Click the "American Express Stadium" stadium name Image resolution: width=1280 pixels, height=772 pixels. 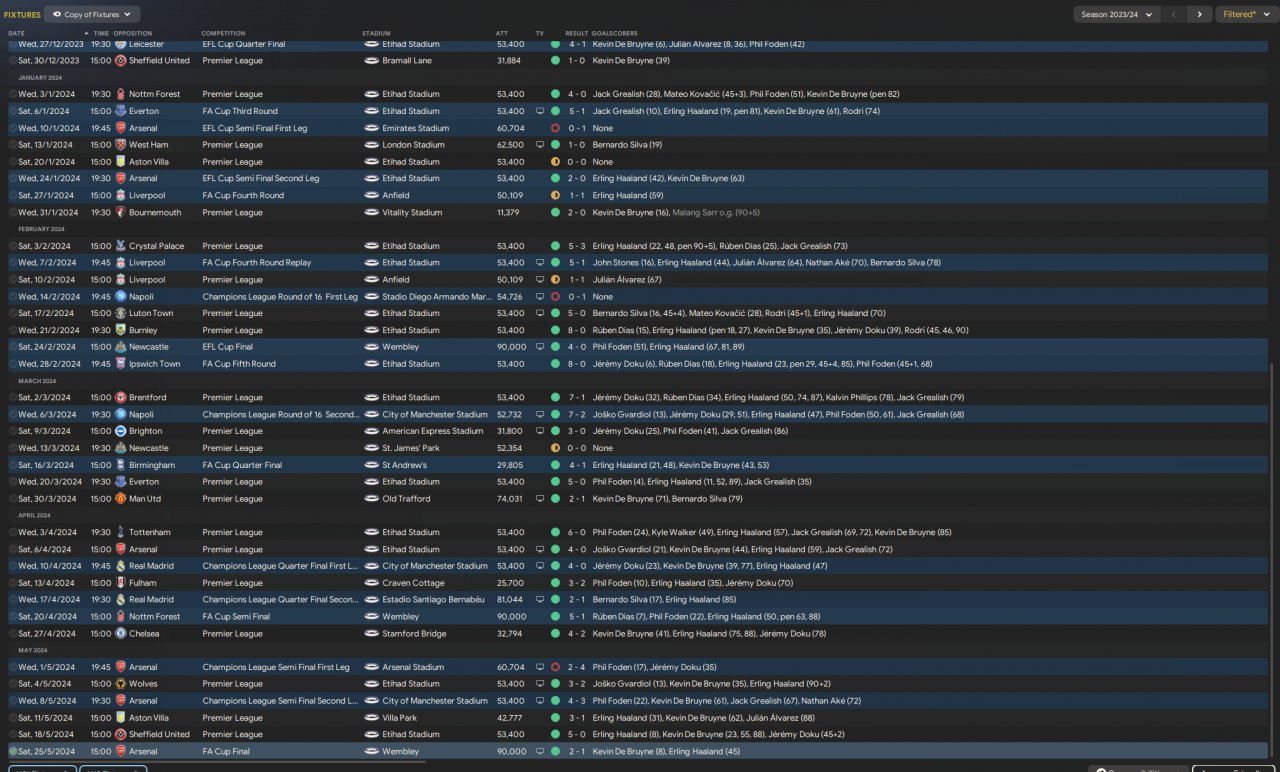tap(433, 431)
